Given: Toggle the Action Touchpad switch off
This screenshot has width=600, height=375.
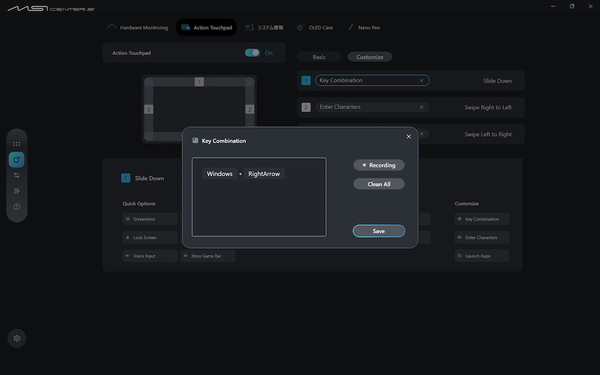Looking at the screenshot, I should tap(252, 53).
